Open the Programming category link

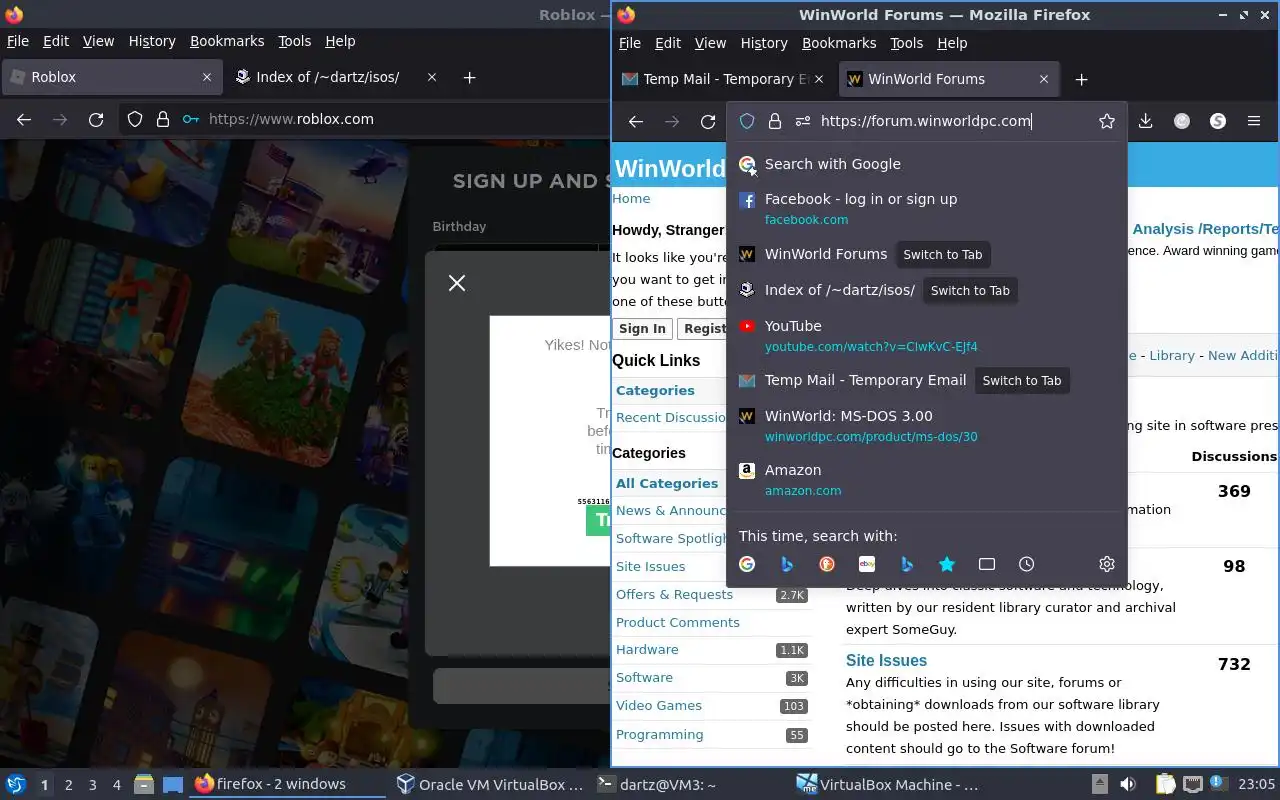(659, 734)
